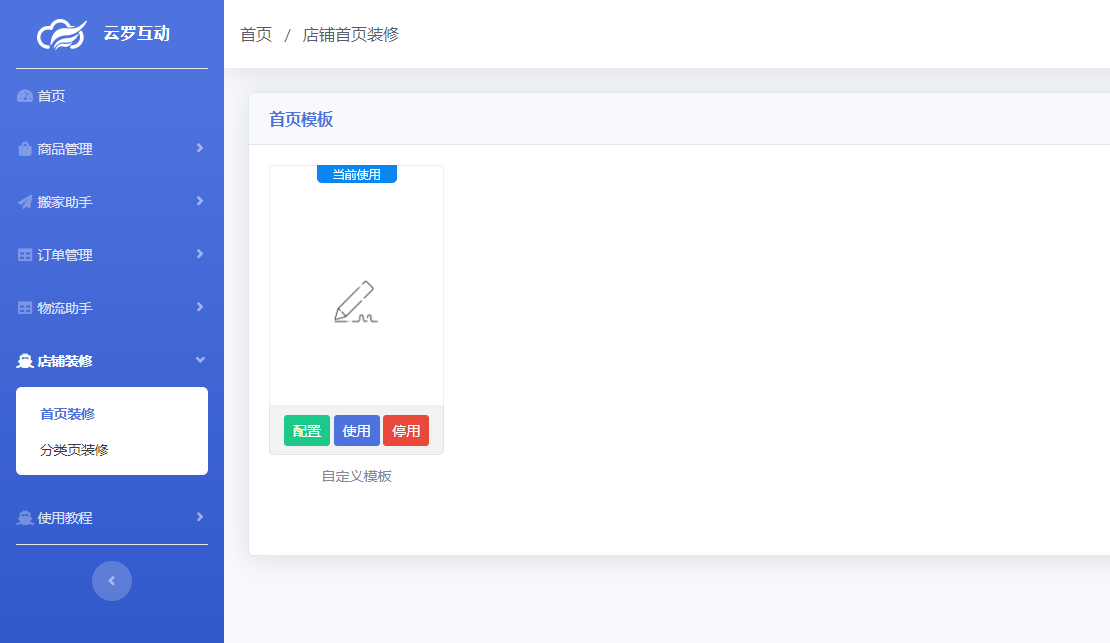Viewport: 1110px width, 643px height.
Task: Select the 搬家助手 paper-plane icon
Action: pyautogui.click(x=24, y=201)
